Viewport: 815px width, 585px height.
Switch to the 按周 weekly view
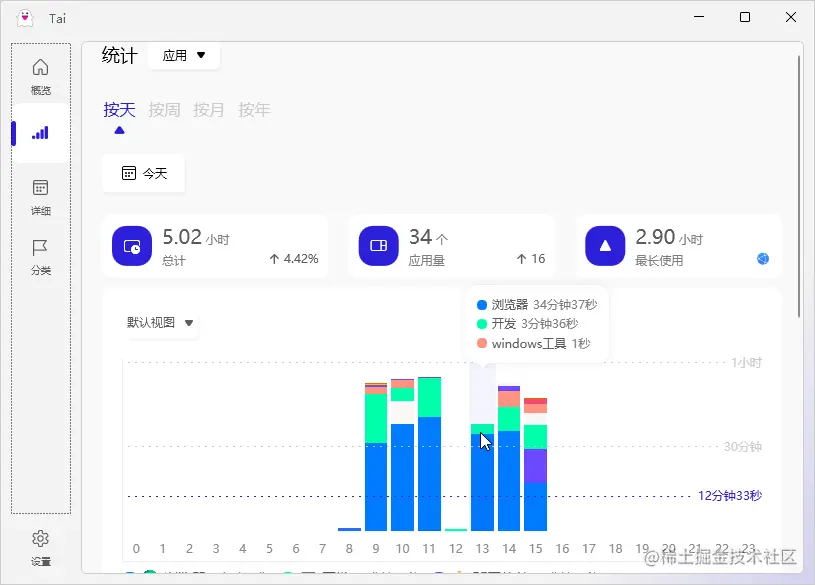click(164, 110)
